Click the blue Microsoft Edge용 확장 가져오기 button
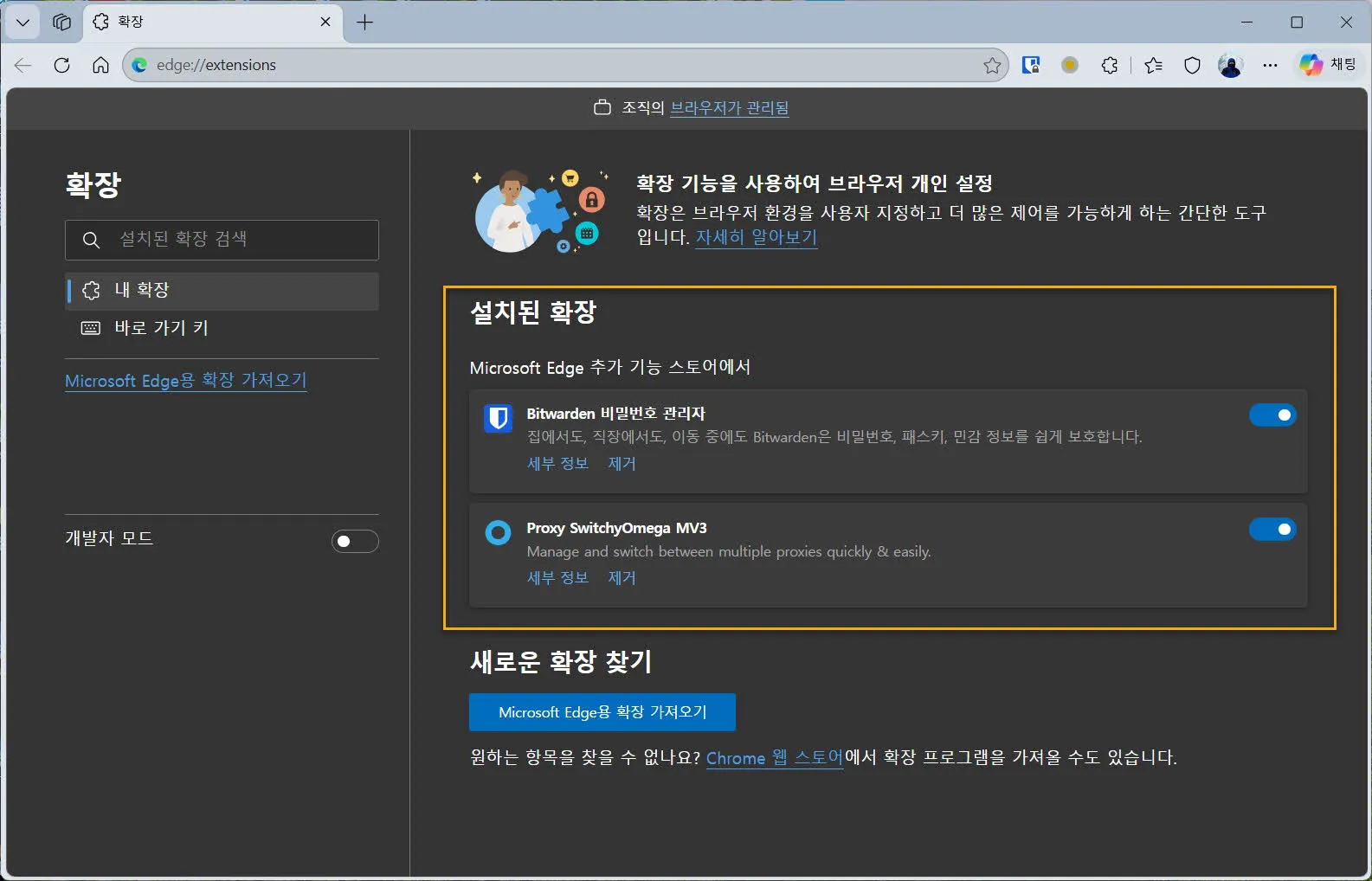 (x=602, y=712)
